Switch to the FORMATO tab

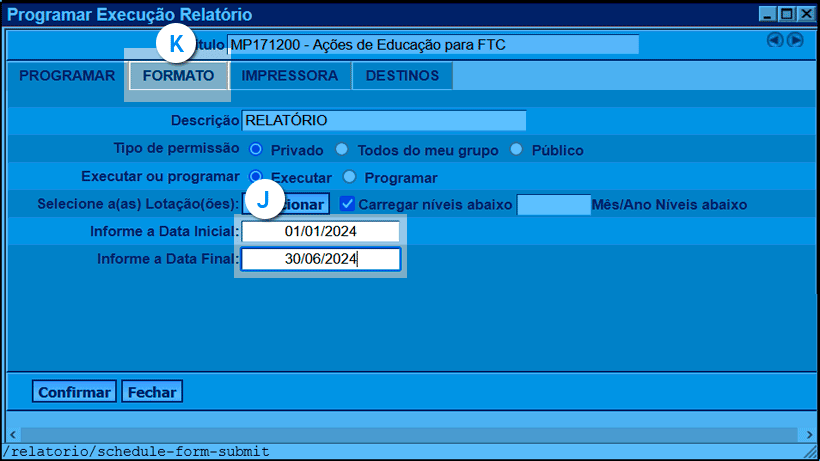178,76
